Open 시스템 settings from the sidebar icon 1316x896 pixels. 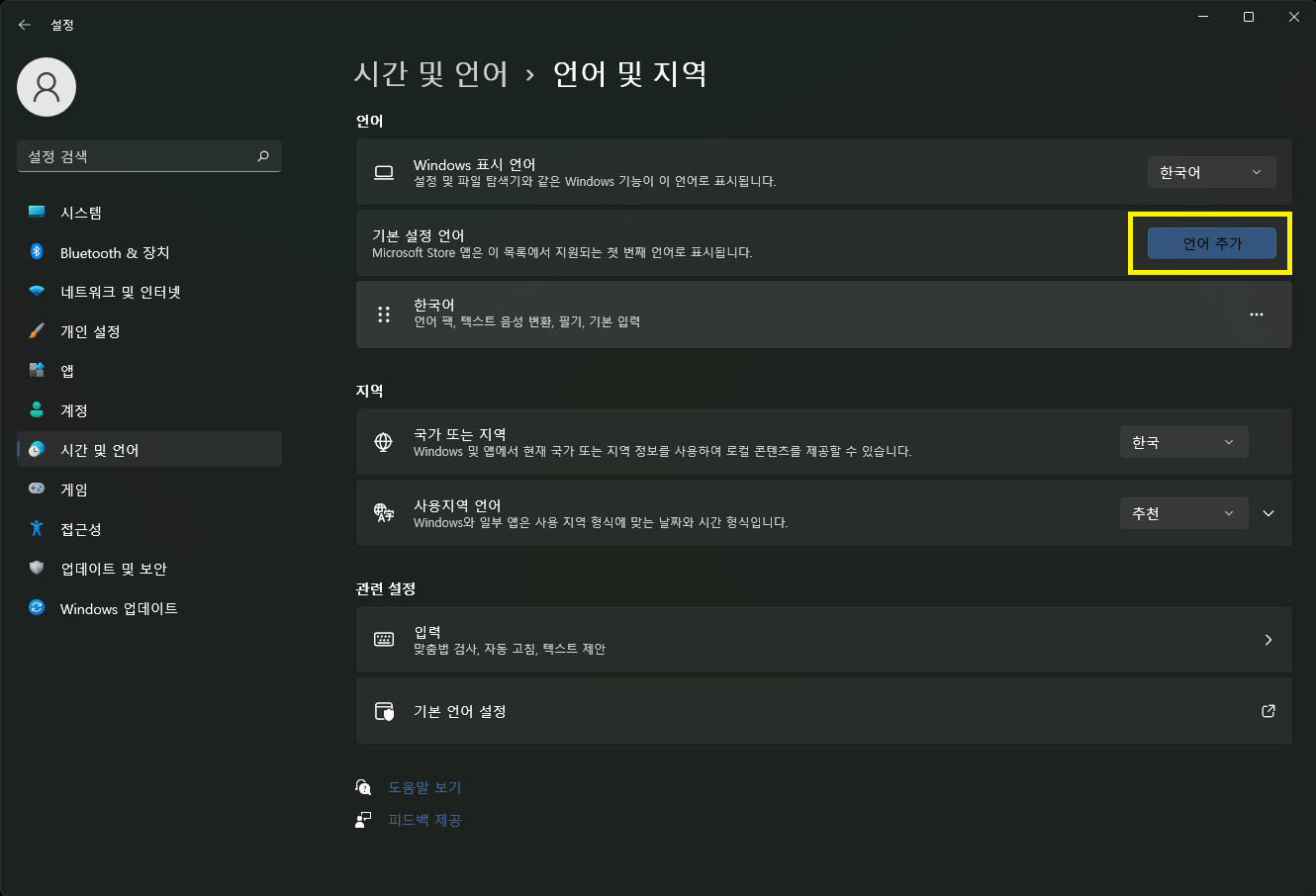tap(35, 212)
